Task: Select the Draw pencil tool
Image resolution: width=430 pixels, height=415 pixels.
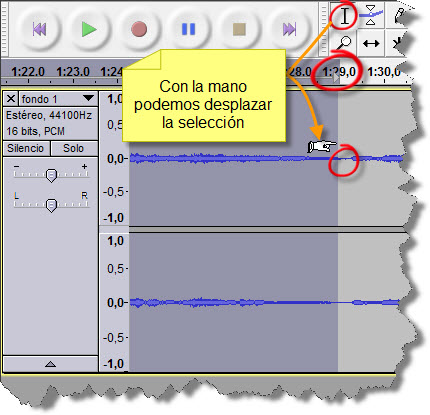Action: pyautogui.click(x=398, y=16)
